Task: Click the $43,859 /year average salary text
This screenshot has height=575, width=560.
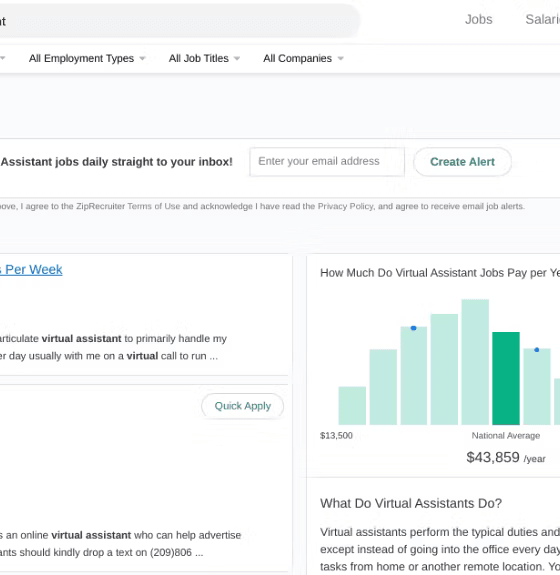Action: [506, 458]
